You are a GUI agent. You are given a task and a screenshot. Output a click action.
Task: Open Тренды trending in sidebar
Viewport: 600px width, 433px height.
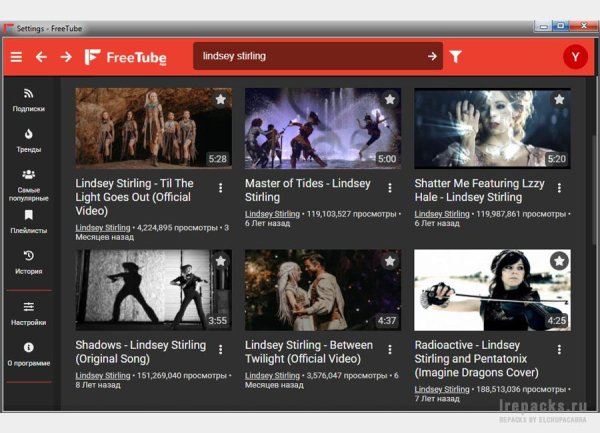29,141
